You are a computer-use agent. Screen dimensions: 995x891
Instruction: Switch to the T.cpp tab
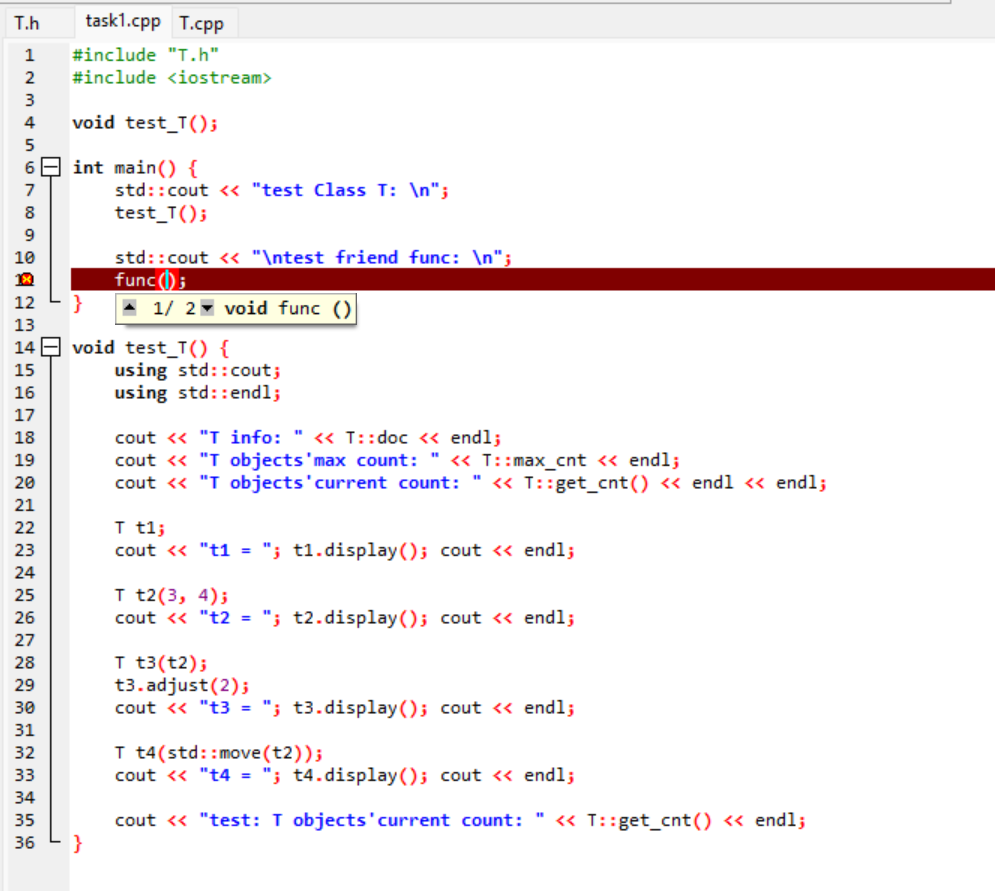click(x=202, y=23)
